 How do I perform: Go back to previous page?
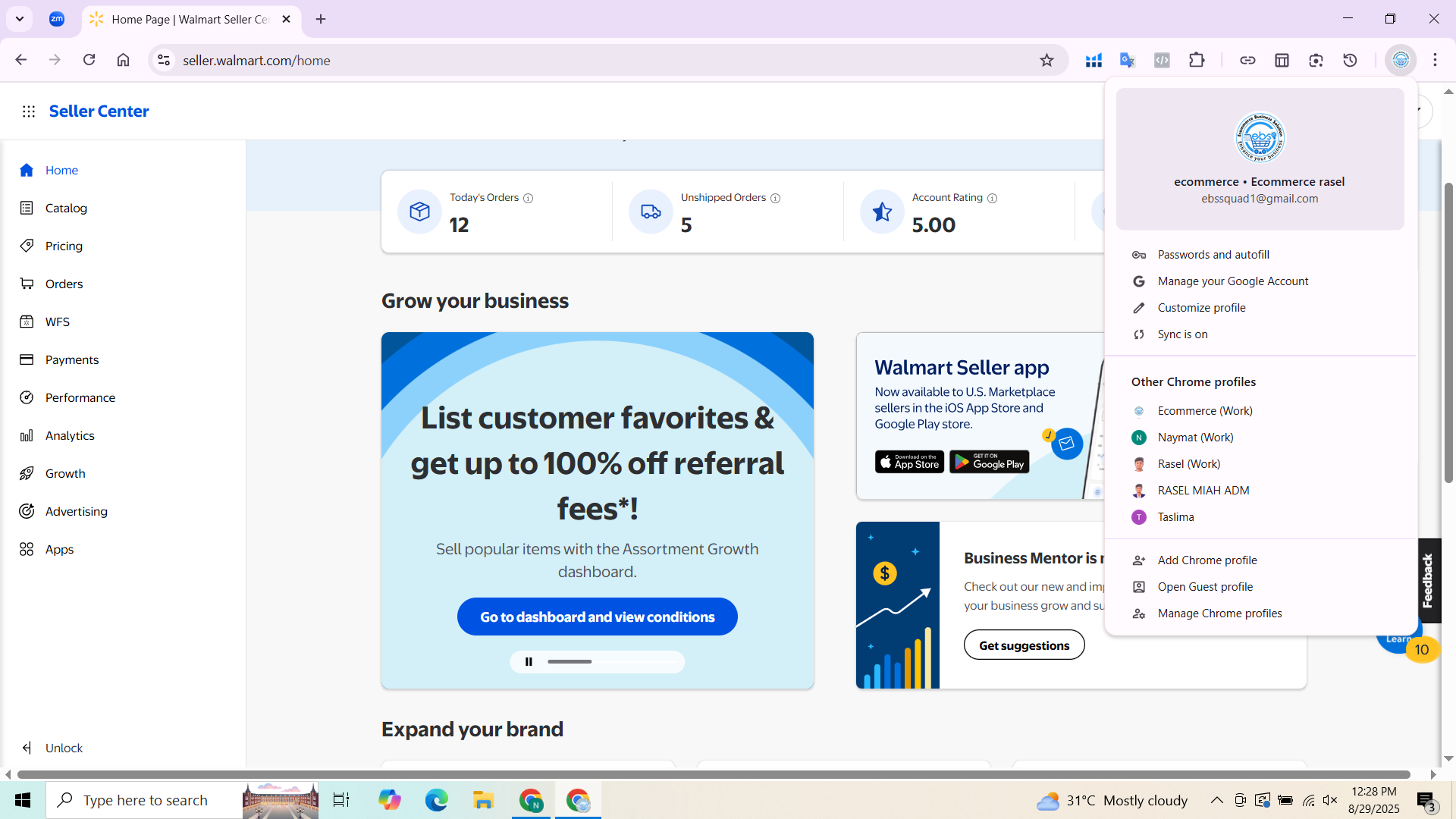coord(20,60)
